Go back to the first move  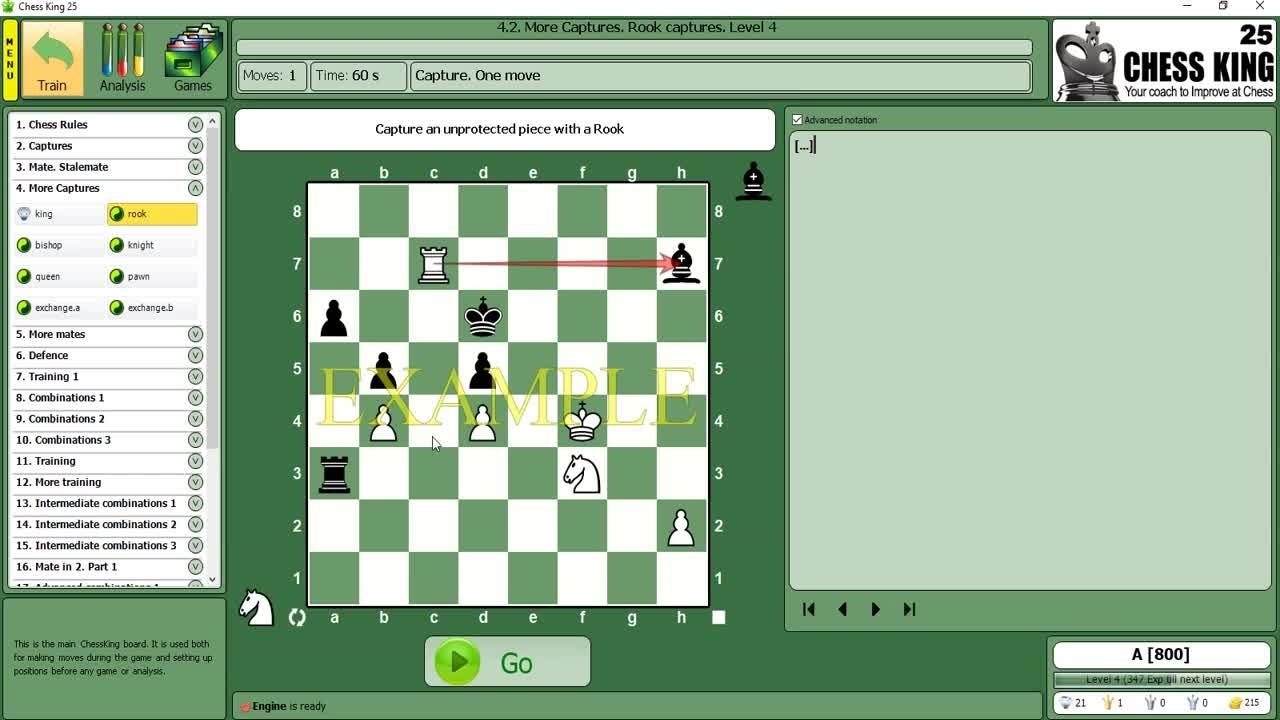809,609
